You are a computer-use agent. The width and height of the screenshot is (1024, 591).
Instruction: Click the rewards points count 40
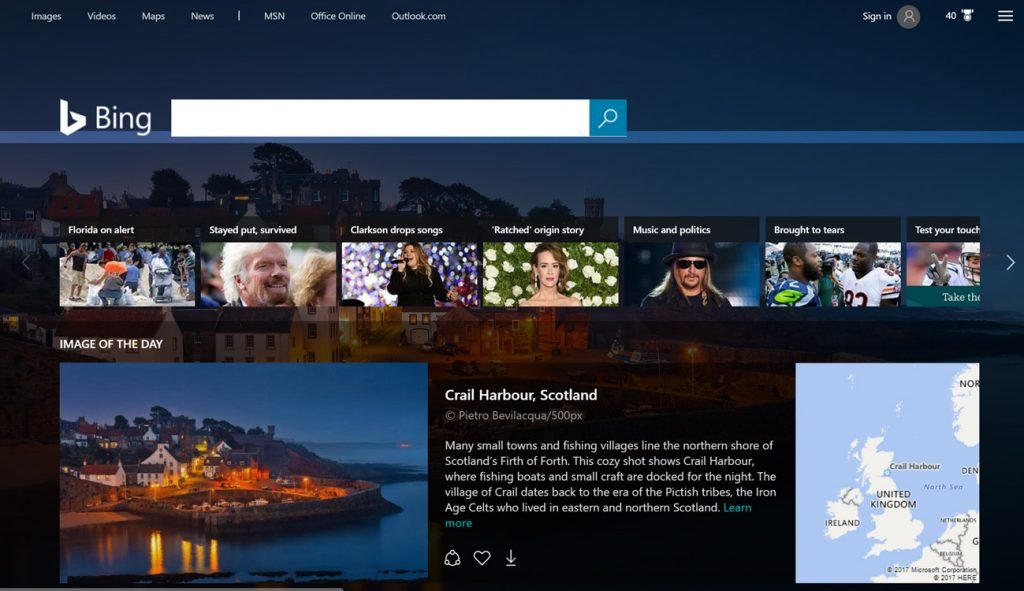(951, 16)
